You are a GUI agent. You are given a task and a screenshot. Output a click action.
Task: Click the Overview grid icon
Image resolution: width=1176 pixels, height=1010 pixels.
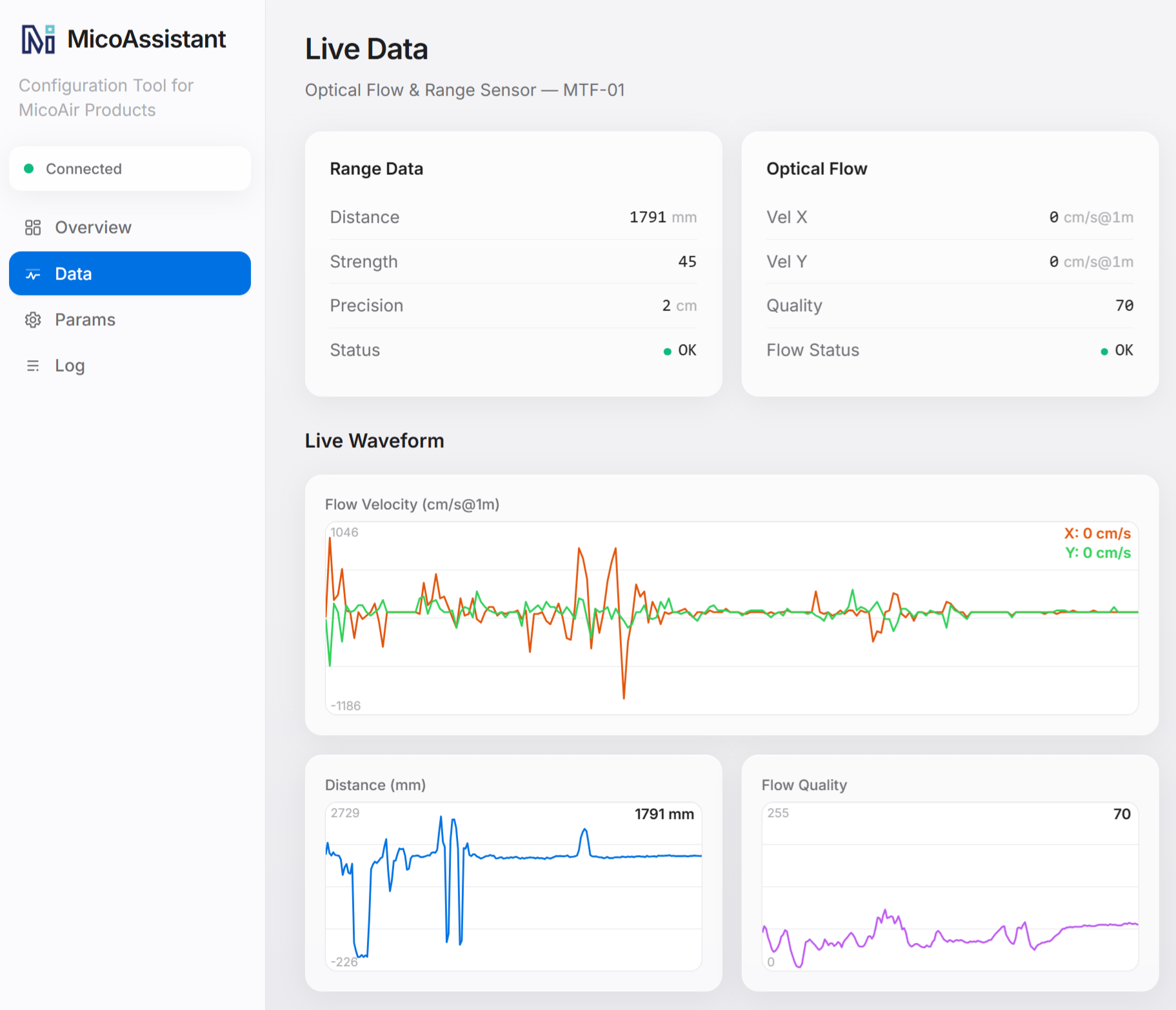pos(33,227)
